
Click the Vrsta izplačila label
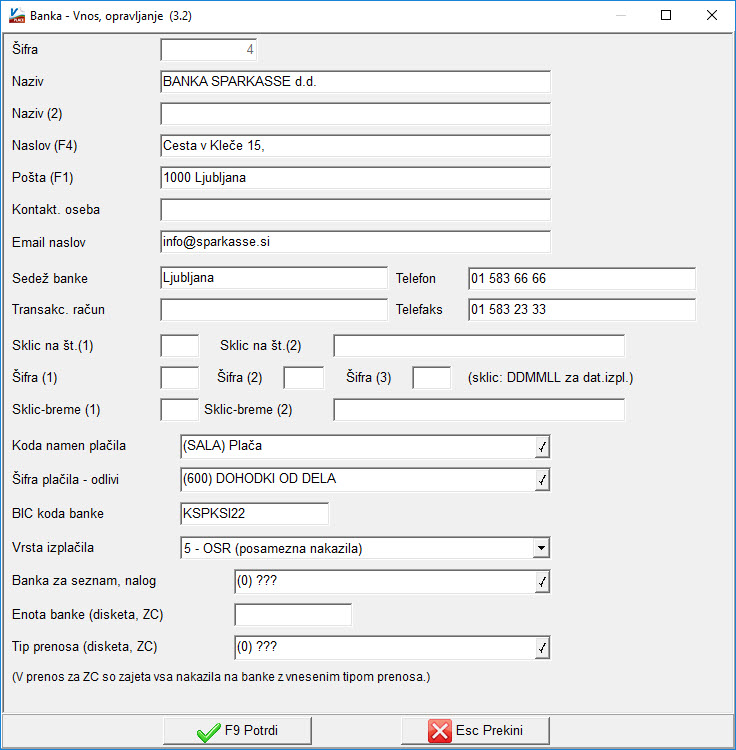(53, 548)
